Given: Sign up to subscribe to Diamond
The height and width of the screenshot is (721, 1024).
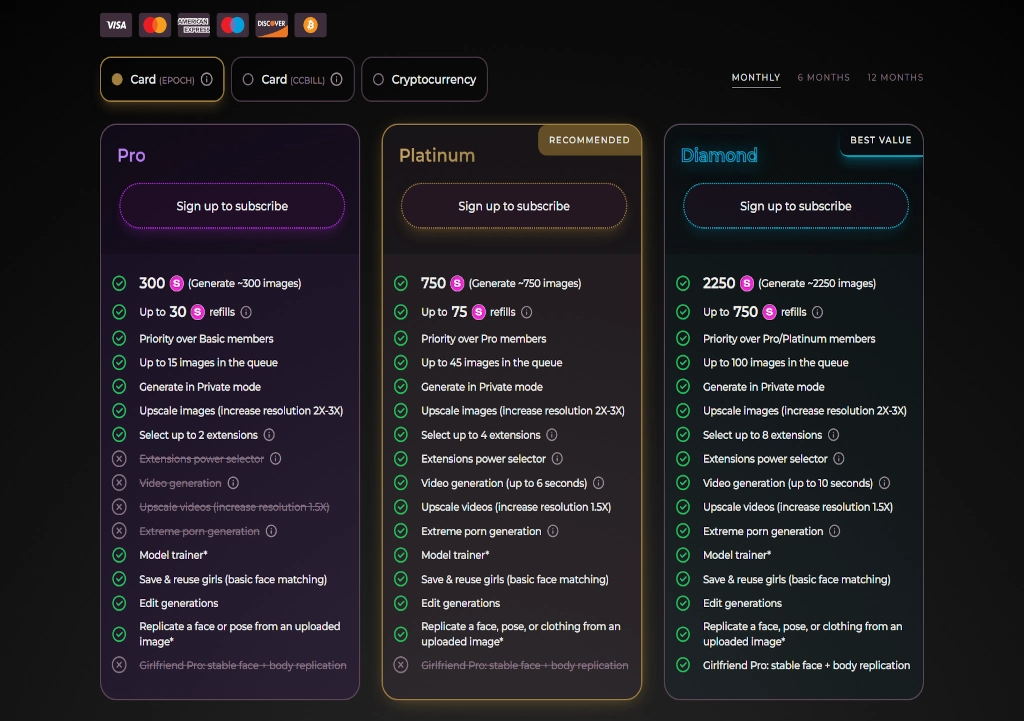Looking at the screenshot, I should [795, 206].
